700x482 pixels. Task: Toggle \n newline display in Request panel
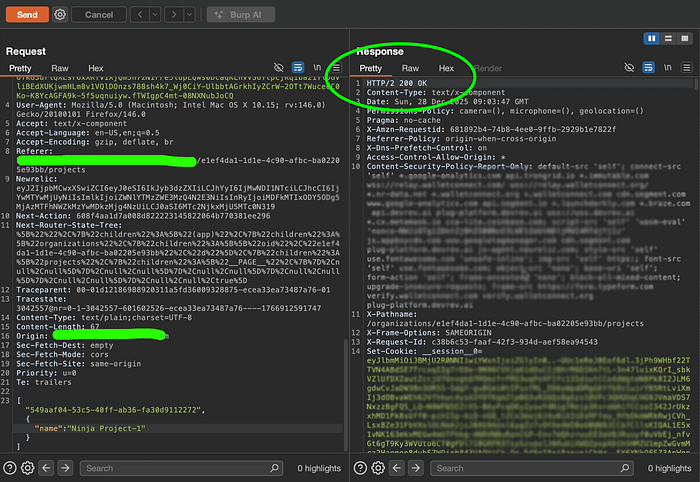[317, 67]
